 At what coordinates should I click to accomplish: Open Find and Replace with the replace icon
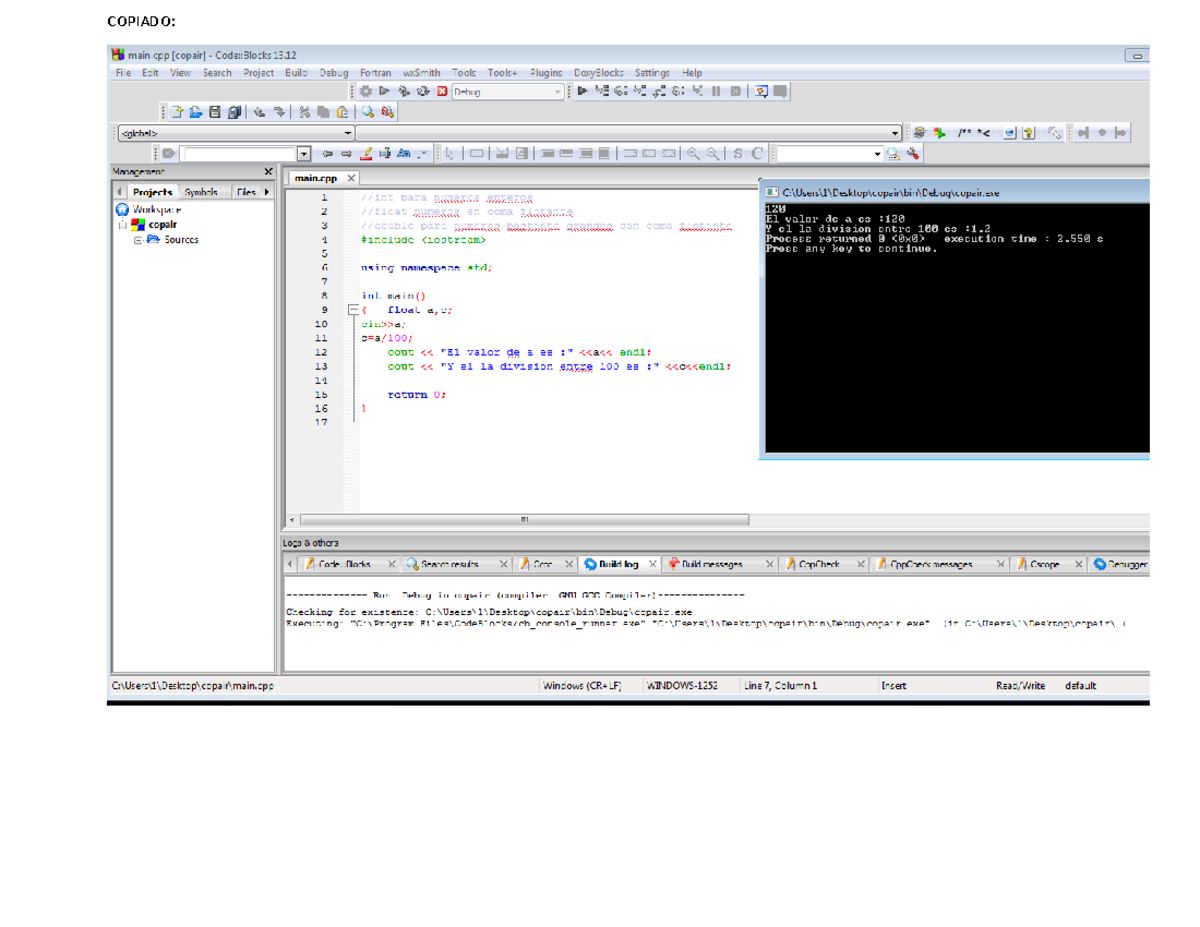pos(387,111)
